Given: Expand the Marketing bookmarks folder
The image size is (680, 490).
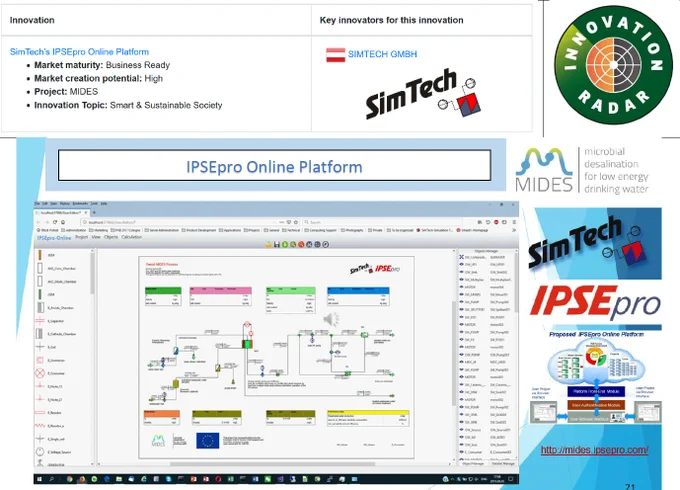Looking at the screenshot, I should [x=98, y=230].
